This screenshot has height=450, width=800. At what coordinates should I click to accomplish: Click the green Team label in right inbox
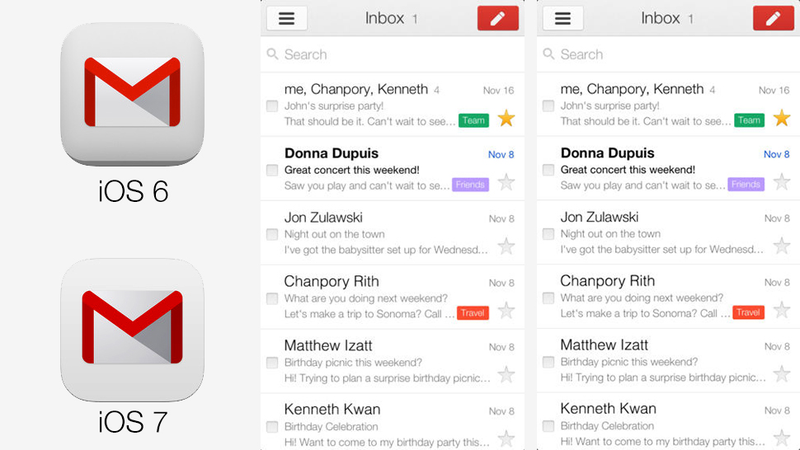coord(749,120)
